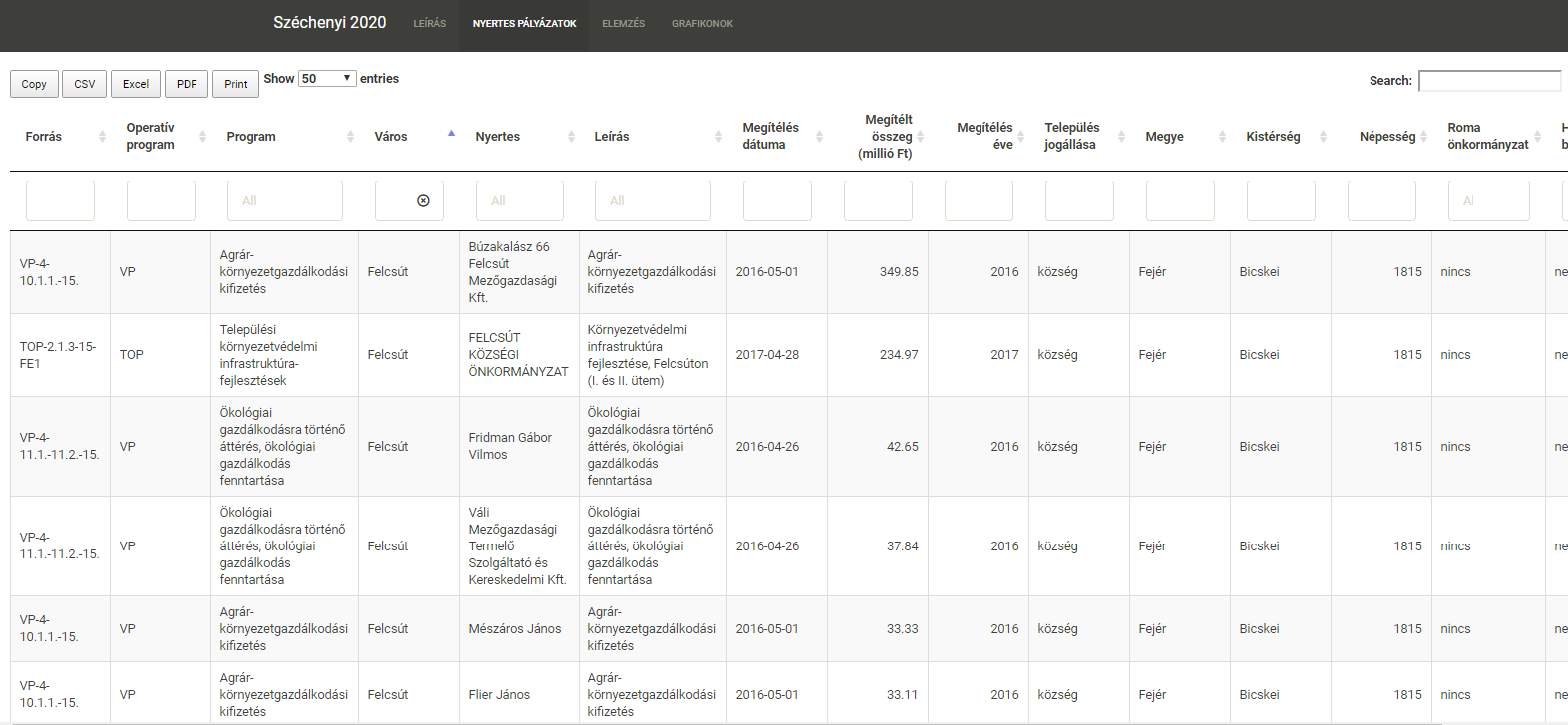The height and width of the screenshot is (725, 1568).
Task: Sort by Nyertes column sort icon
Action: (x=571, y=137)
